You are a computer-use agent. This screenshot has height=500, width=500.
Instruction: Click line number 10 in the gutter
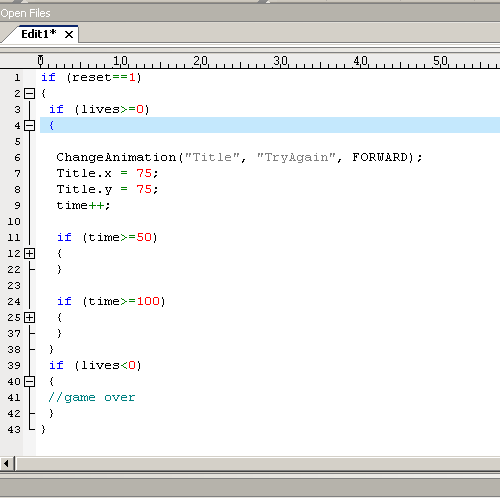(x=14, y=221)
